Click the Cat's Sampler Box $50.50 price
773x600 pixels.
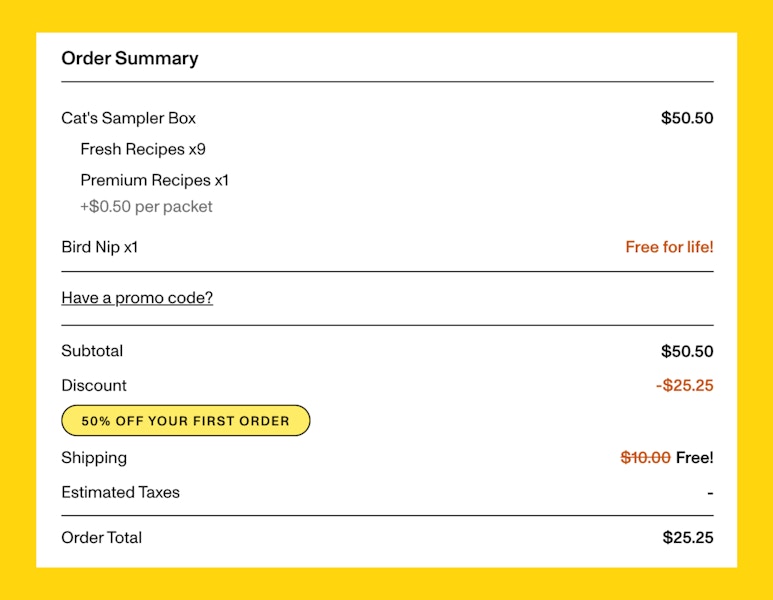click(x=687, y=118)
